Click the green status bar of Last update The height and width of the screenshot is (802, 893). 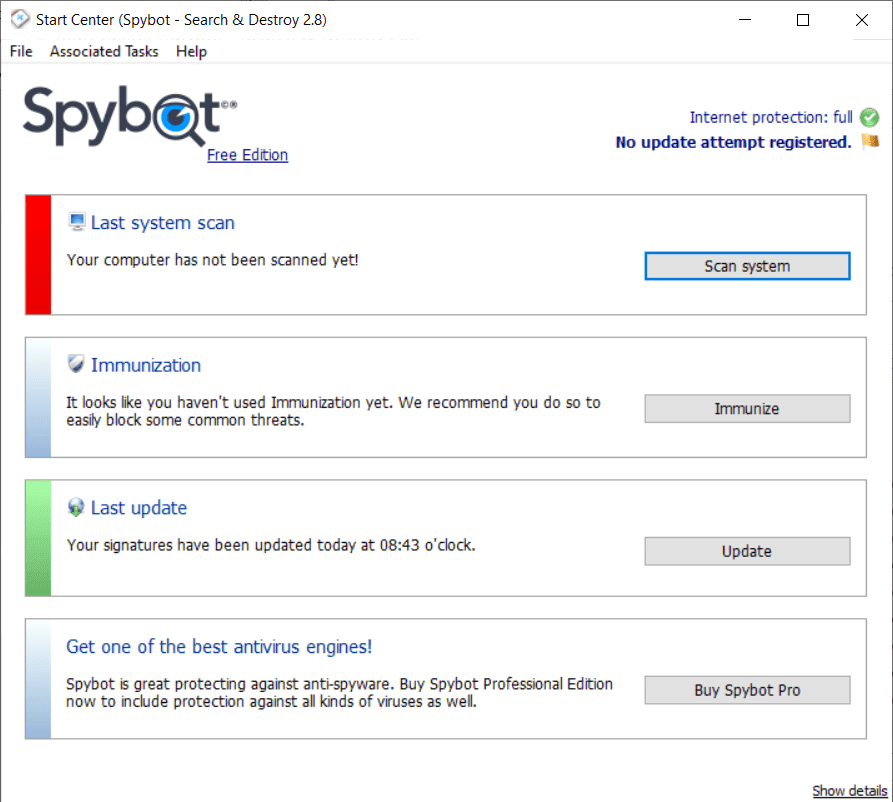[38, 538]
